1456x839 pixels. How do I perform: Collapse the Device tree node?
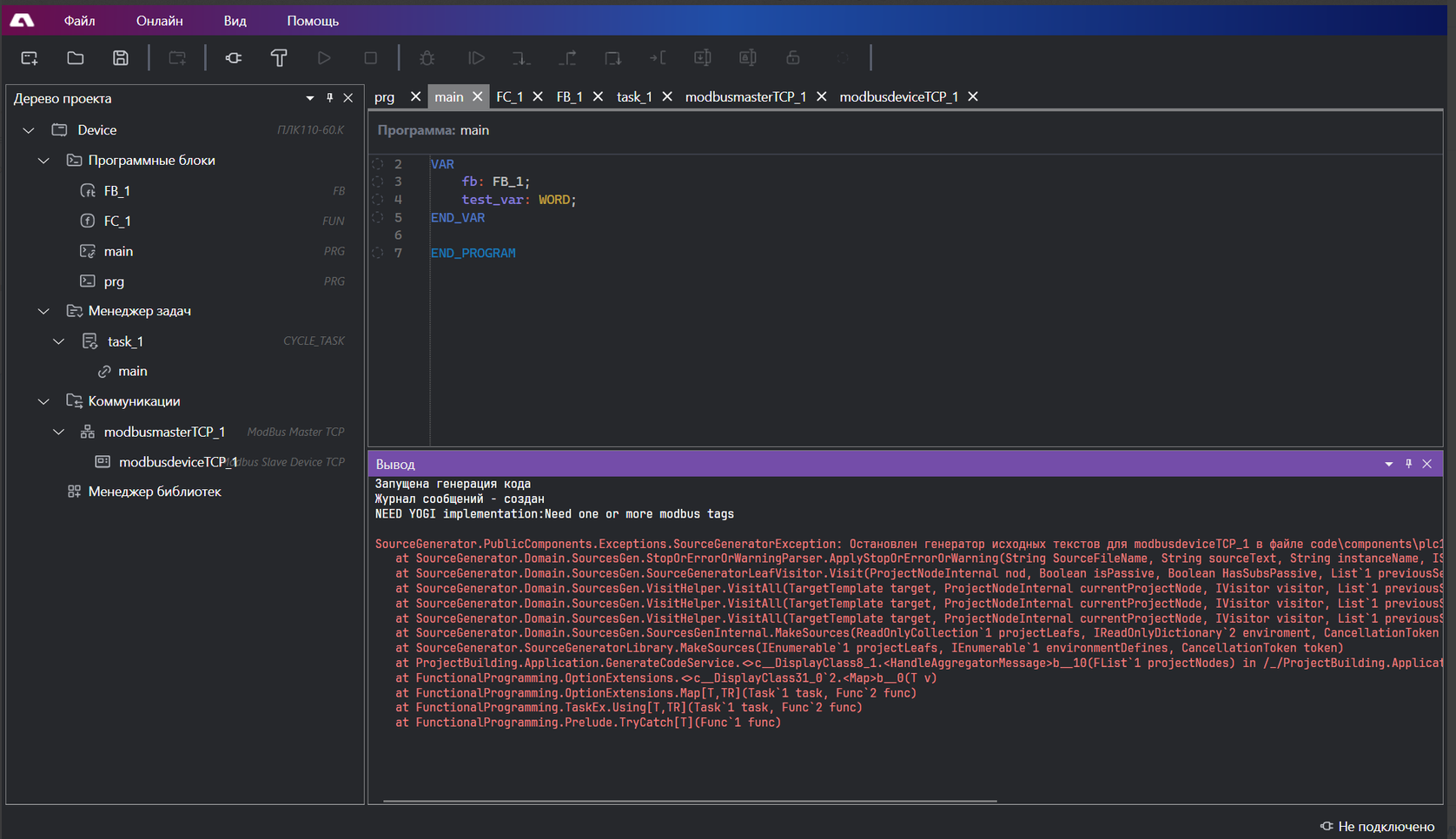point(29,130)
